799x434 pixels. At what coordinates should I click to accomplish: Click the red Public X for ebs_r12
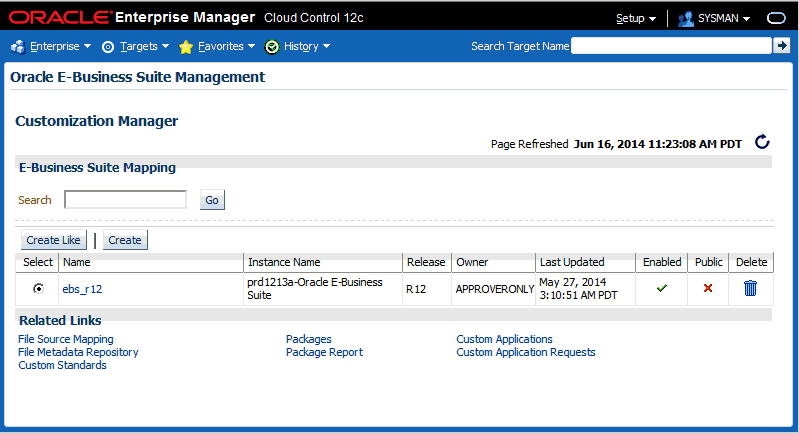tap(708, 288)
